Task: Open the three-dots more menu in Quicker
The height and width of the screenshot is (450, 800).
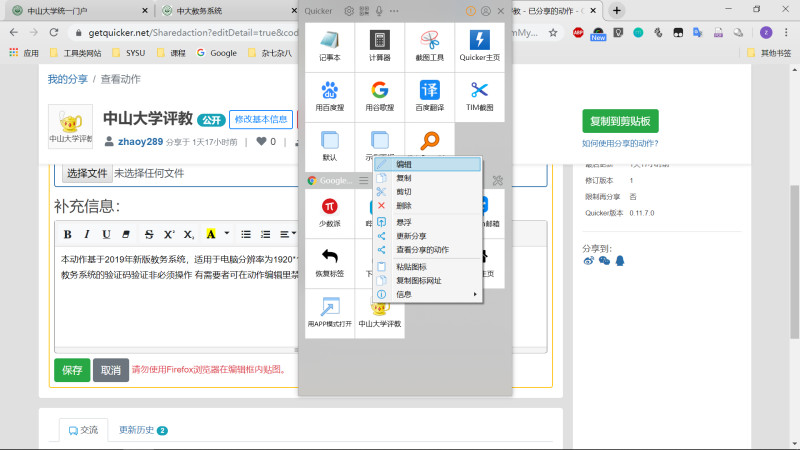Action: coord(394,11)
